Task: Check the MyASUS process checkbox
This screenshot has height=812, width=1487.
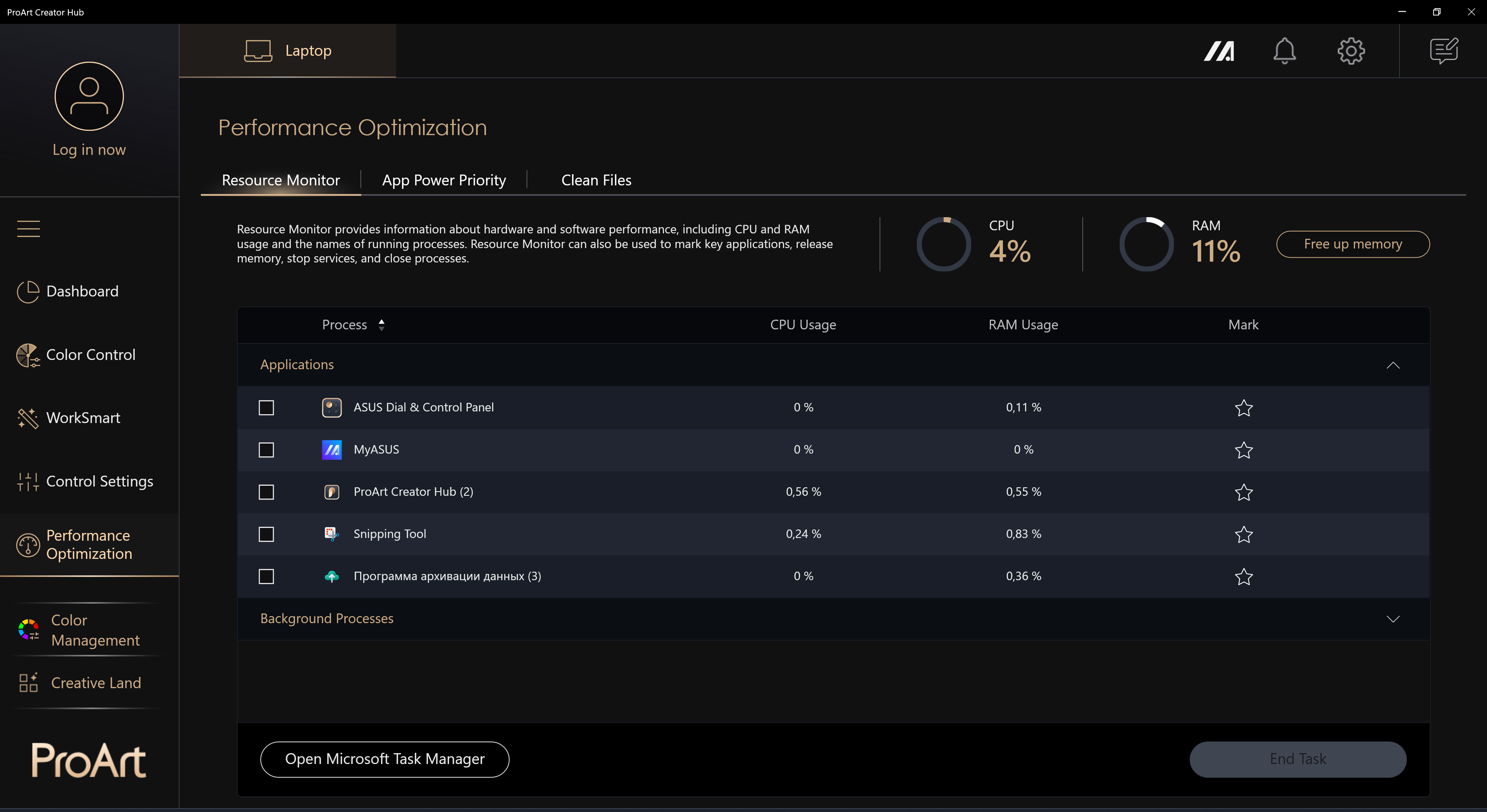Action: click(266, 450)
